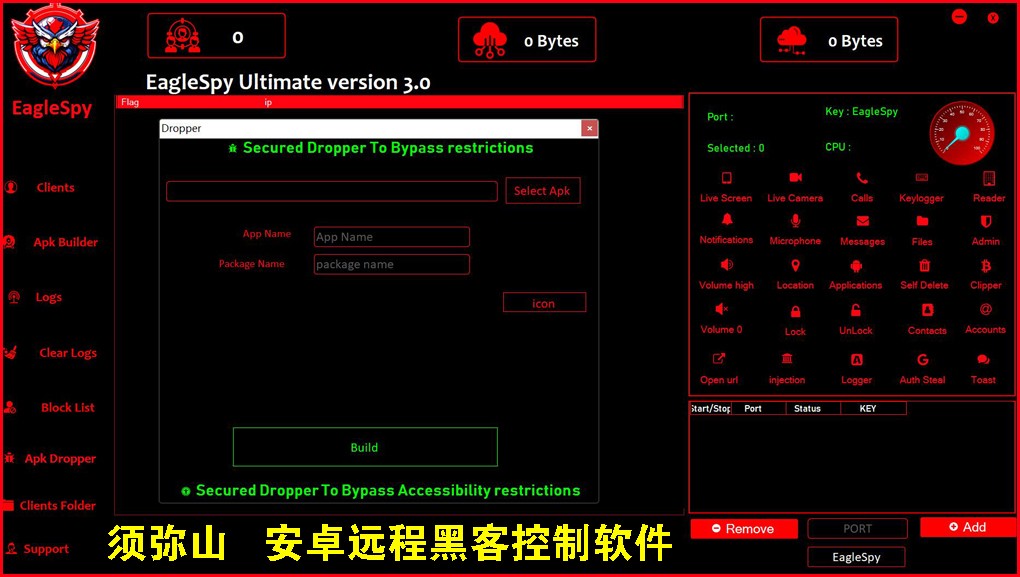Screen dimensions: 1020x577
Task: Click the UnLock padlock icon
Action: click(856, 310)
